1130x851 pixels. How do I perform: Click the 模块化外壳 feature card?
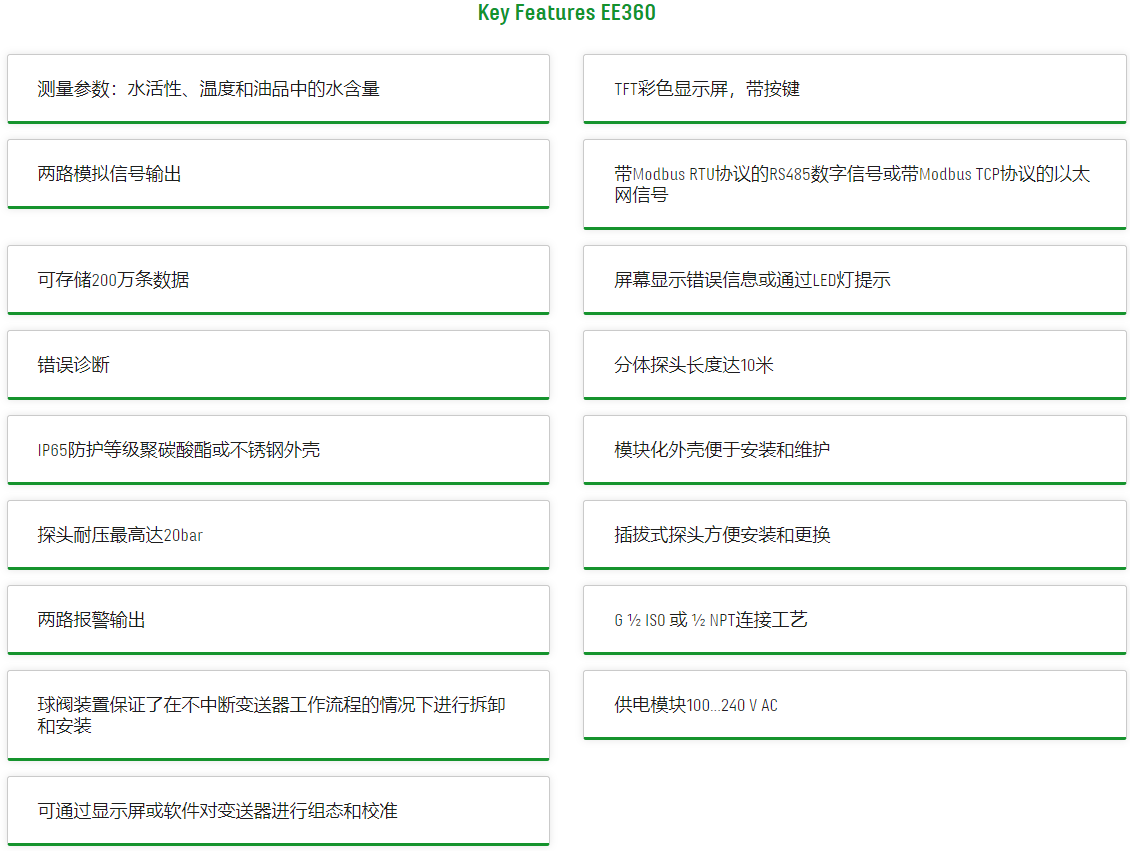pos(854,450)
